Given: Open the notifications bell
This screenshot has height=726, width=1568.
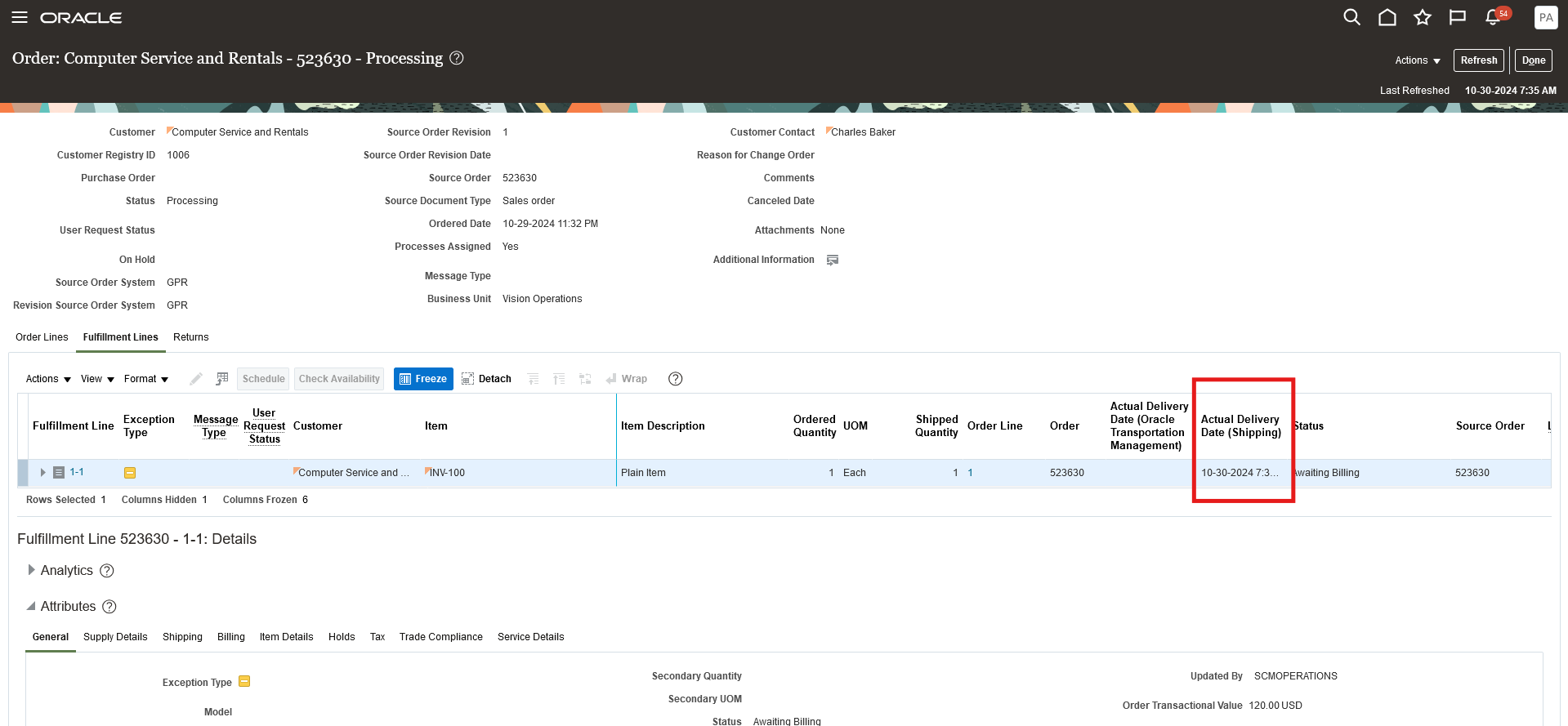Looking at the screenshot, I should [1494, 16].
